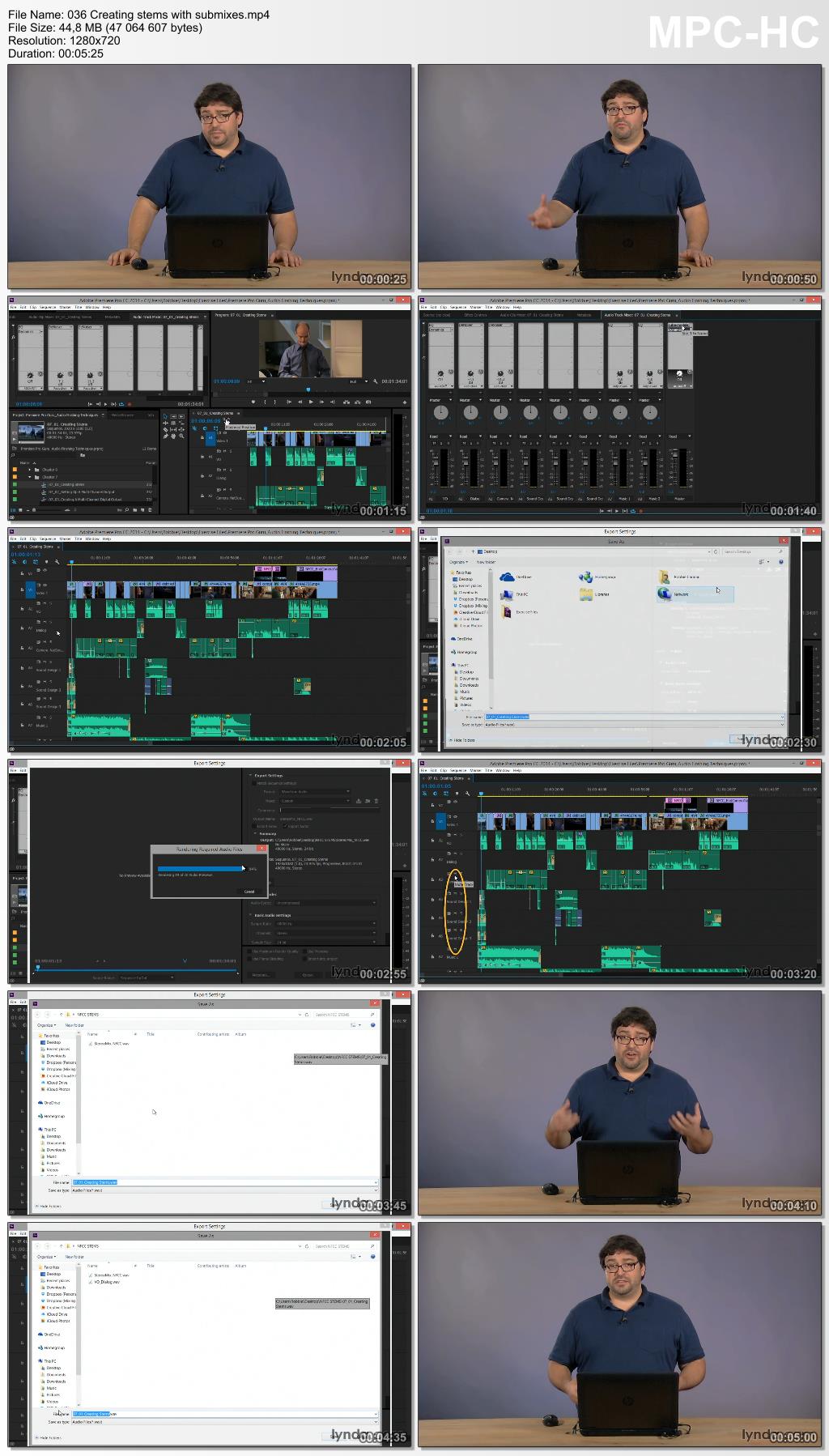Select the Music 1 track label in 00:02:05 frame
829x1456 pixels.
point(41,726)
